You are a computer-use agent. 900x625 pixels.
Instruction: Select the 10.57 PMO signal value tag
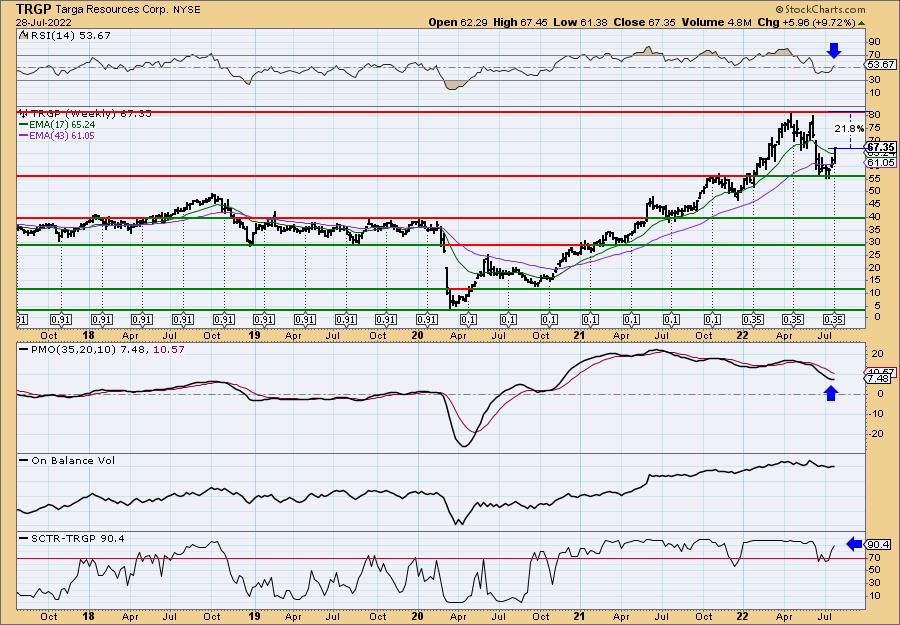click(880, 372)
